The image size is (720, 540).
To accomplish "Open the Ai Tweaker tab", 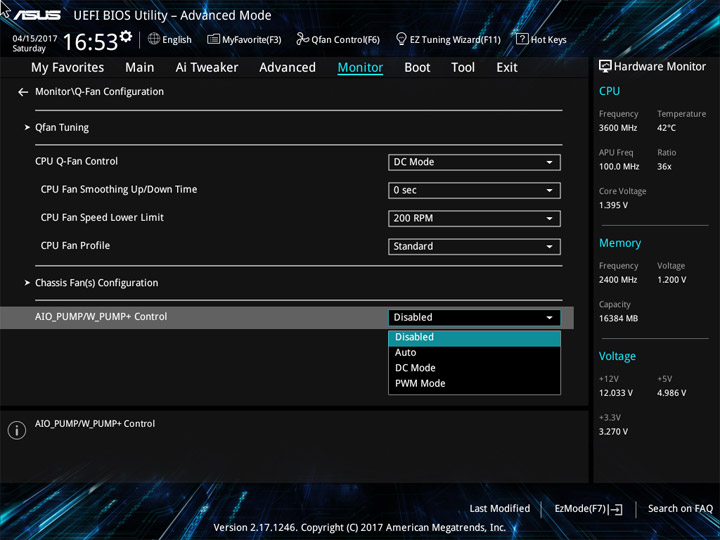I will pos(207,68).
